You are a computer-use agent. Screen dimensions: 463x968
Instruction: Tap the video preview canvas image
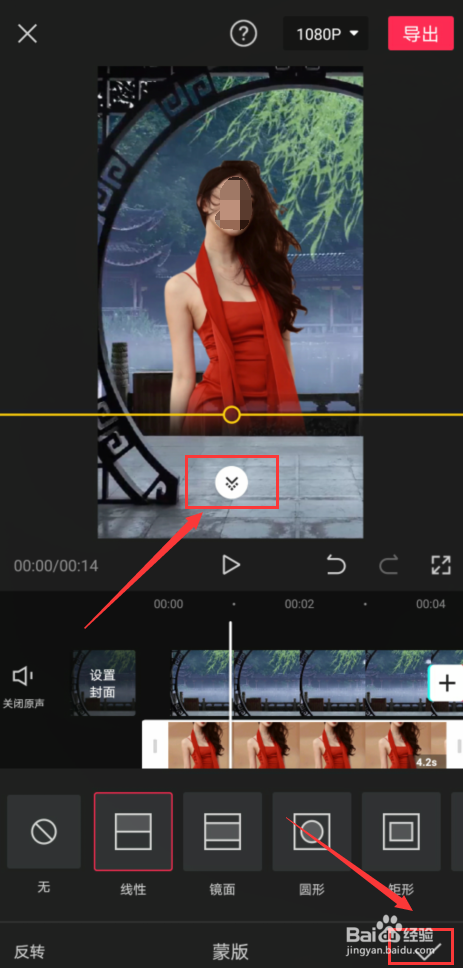(230, 302)
